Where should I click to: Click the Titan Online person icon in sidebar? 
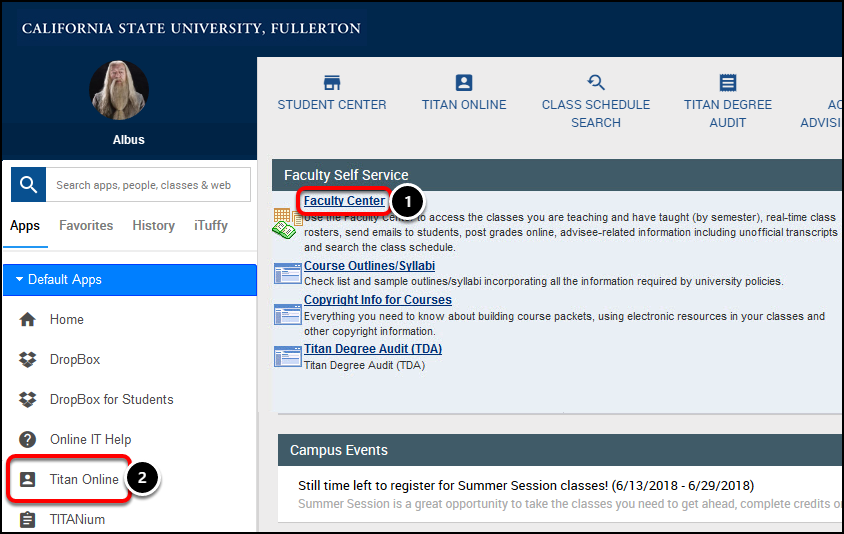[x=27, y=479]
